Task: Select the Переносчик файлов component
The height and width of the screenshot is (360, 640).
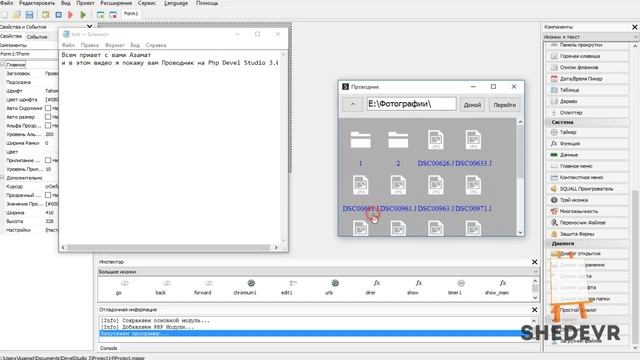Action: (587, 223)
